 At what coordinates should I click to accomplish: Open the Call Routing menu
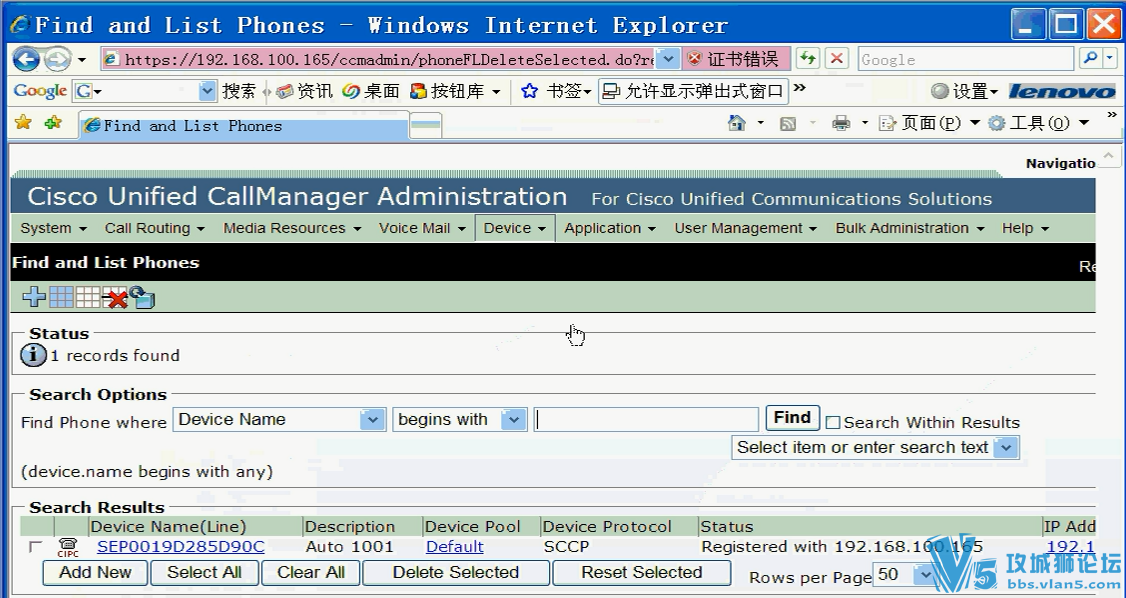point(154,228)
